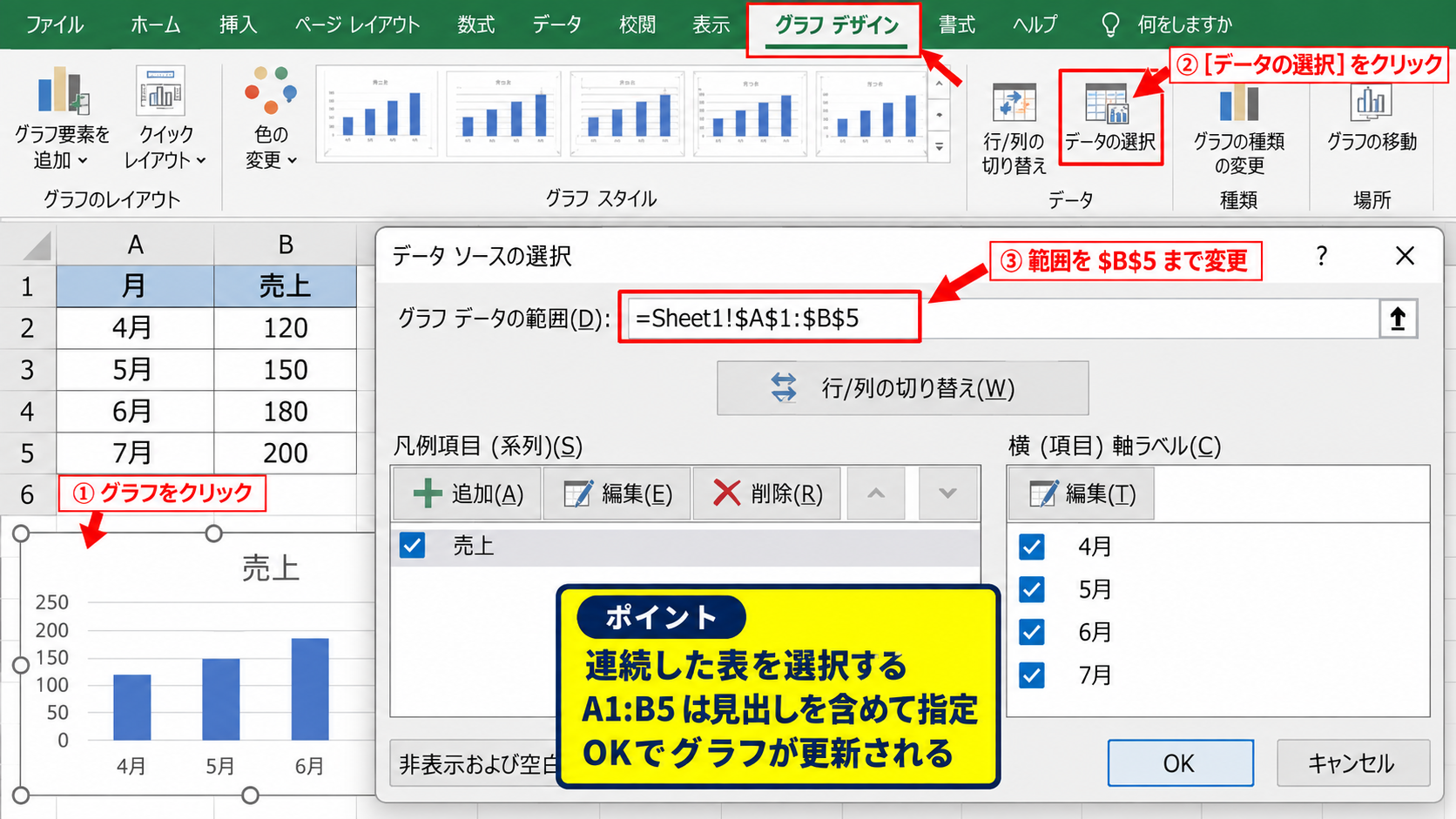Switch to the 挿入 tab
The image size is (1456, 819).
click(x=238, y=24)
